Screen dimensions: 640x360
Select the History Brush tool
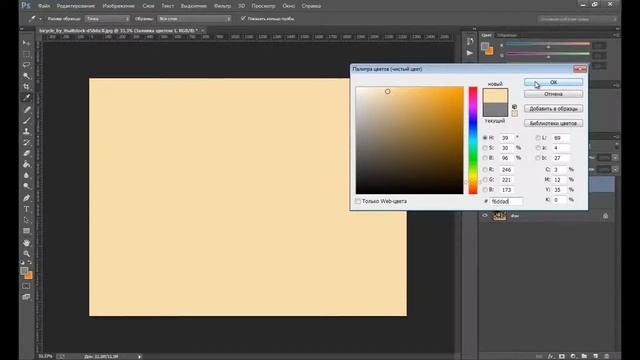coord(27,142)
